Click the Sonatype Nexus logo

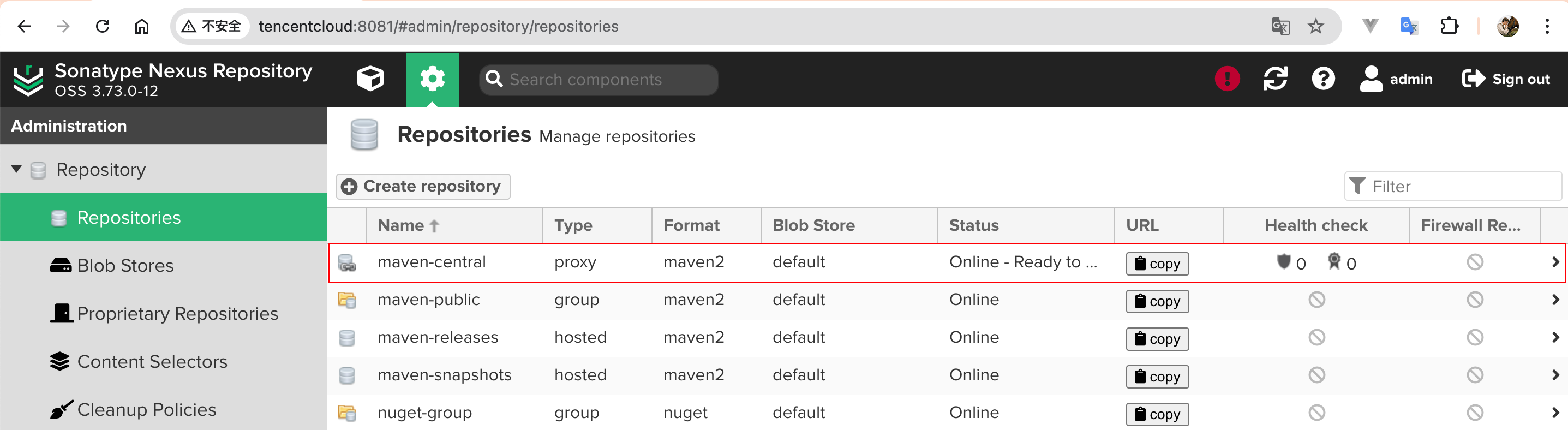(28, 80)
